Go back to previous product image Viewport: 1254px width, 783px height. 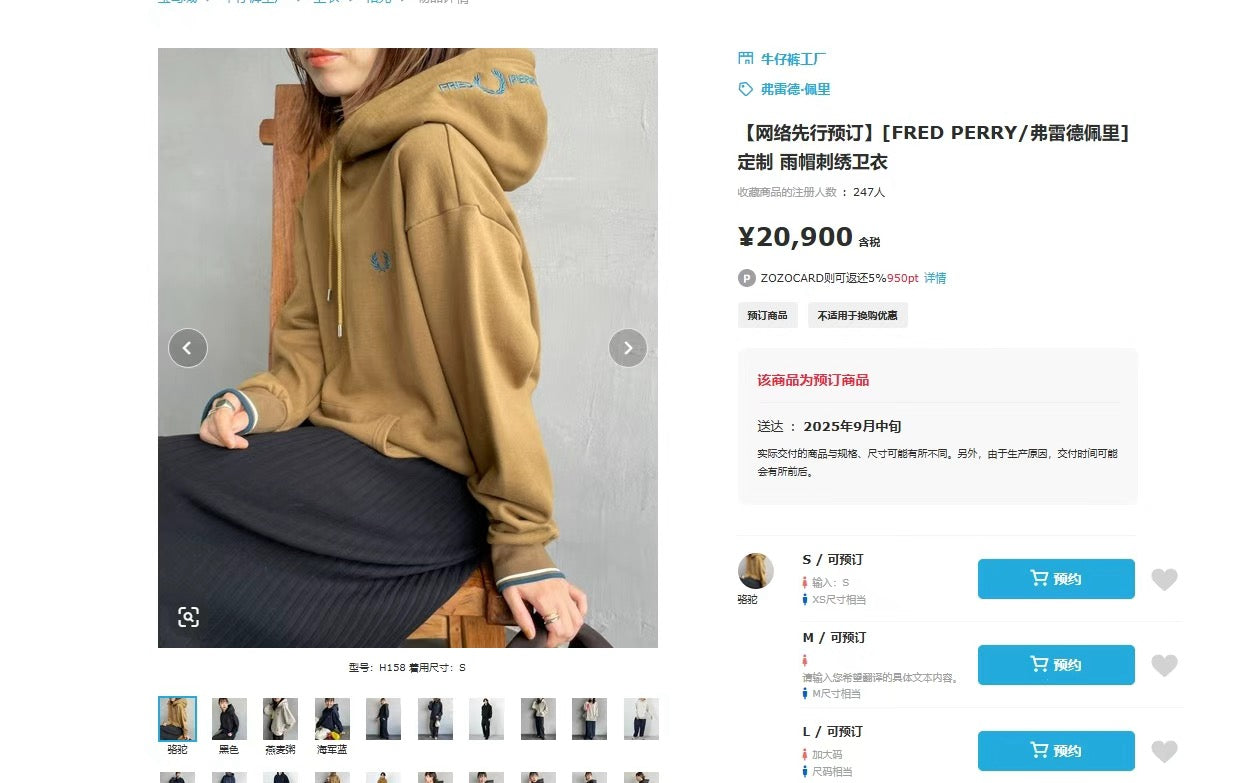[x=188, y=348]
